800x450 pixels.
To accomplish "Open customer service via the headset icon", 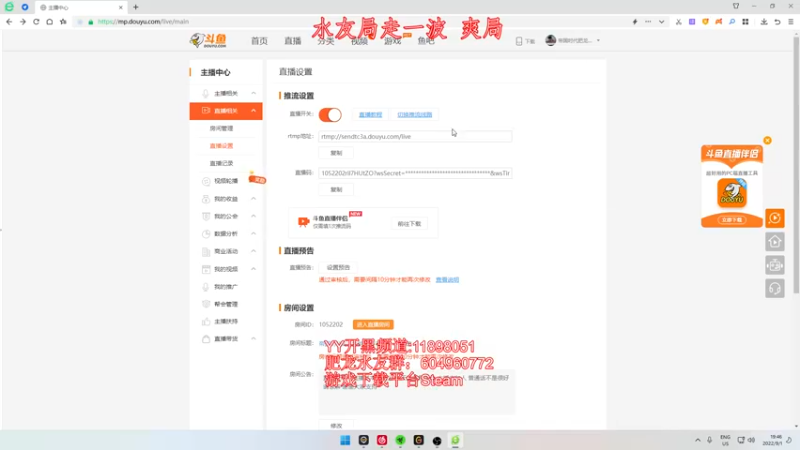I will (774, 289).
